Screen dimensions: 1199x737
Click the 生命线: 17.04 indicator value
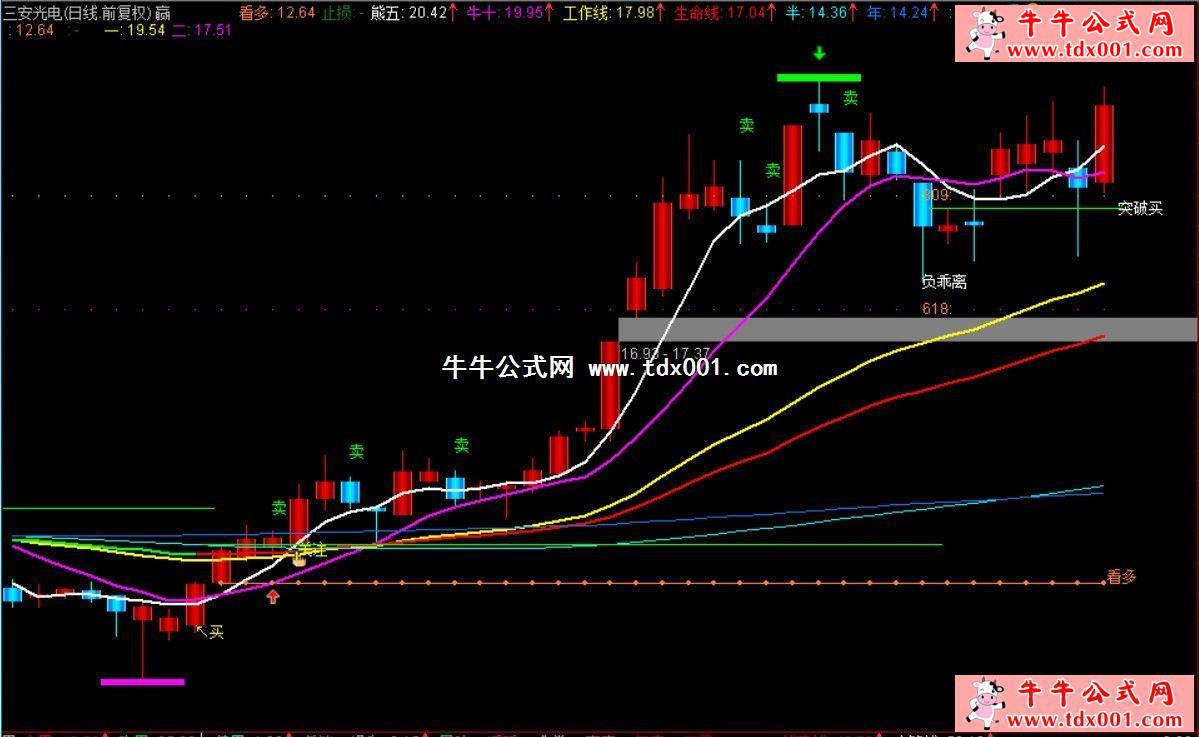tap(720, 13)
